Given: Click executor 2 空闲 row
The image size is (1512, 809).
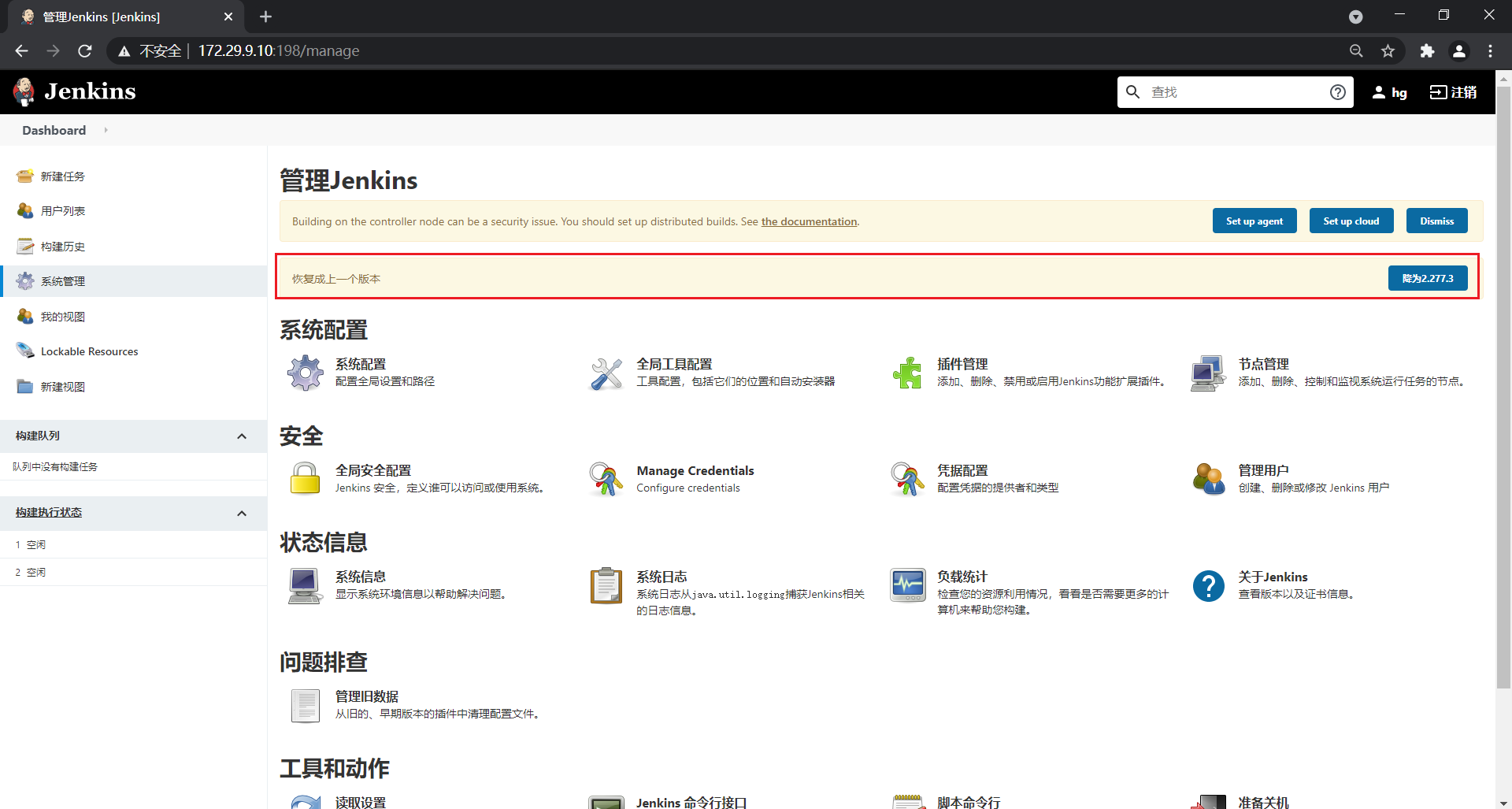Looking at the screenshot, I should pyautogui.click(x=134, y=572).
